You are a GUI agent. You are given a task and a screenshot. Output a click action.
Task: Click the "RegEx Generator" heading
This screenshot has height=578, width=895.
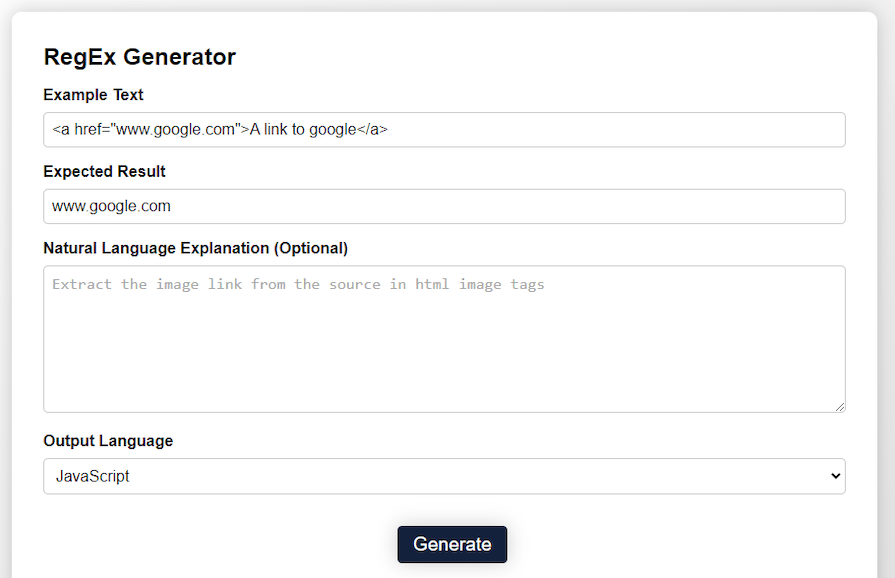[139, 57]
